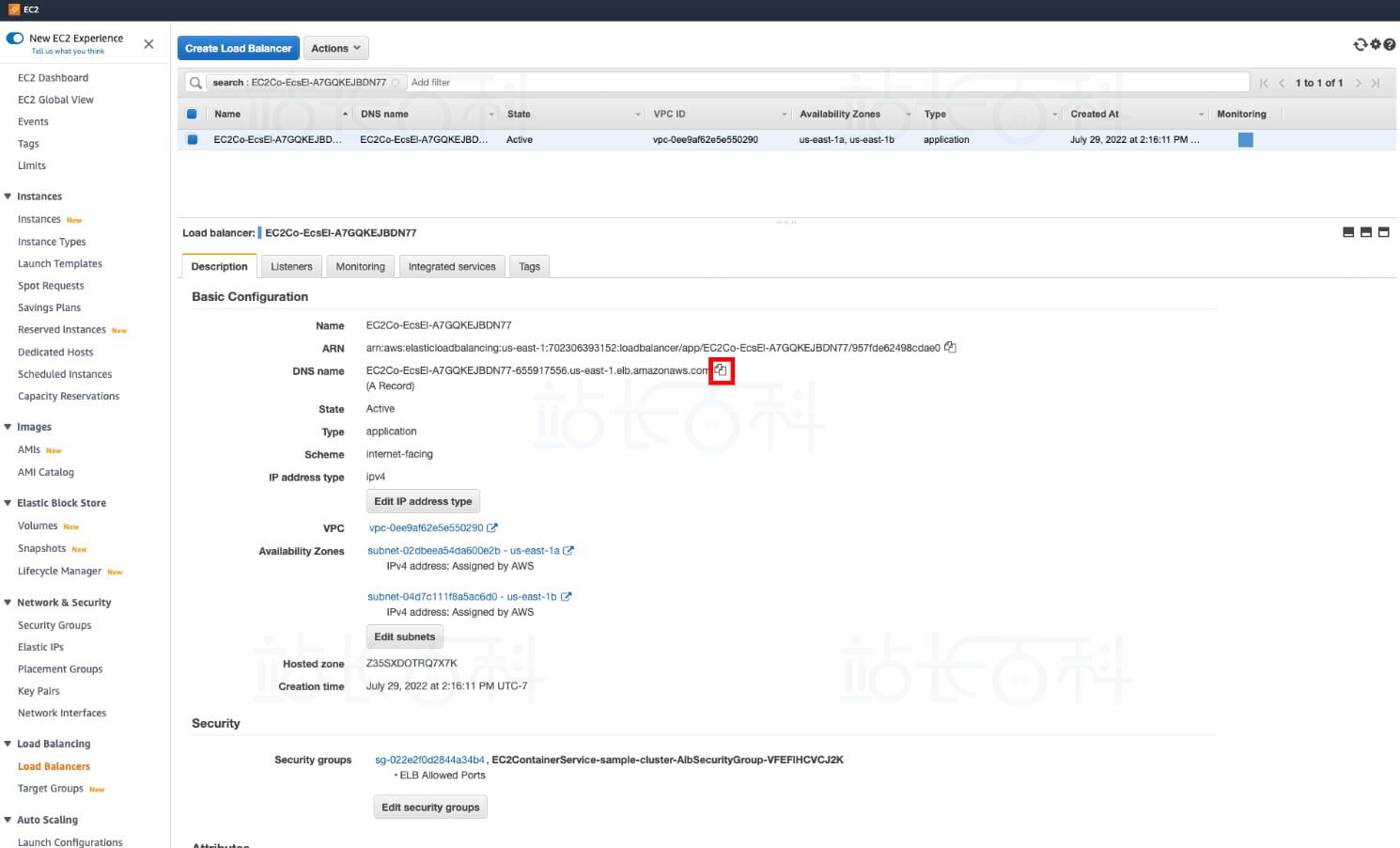
Task: Go to last page of results
Action: (1376, 83)
